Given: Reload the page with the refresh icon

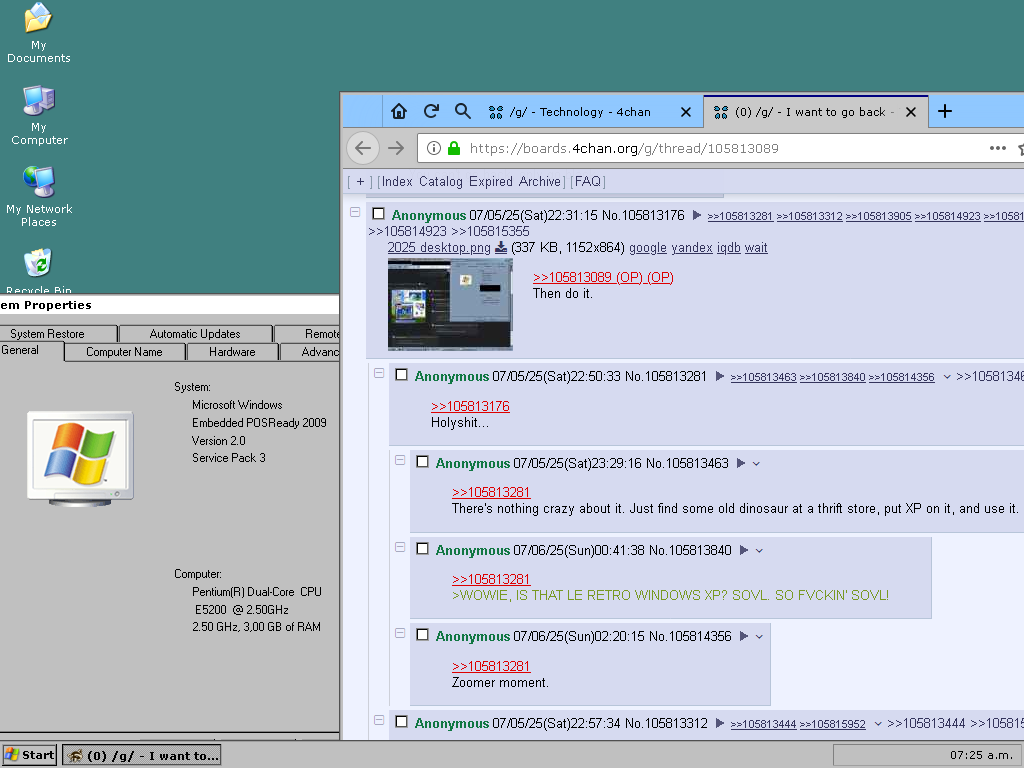Looking at the screenshot, I should click(x=431, y=112).
